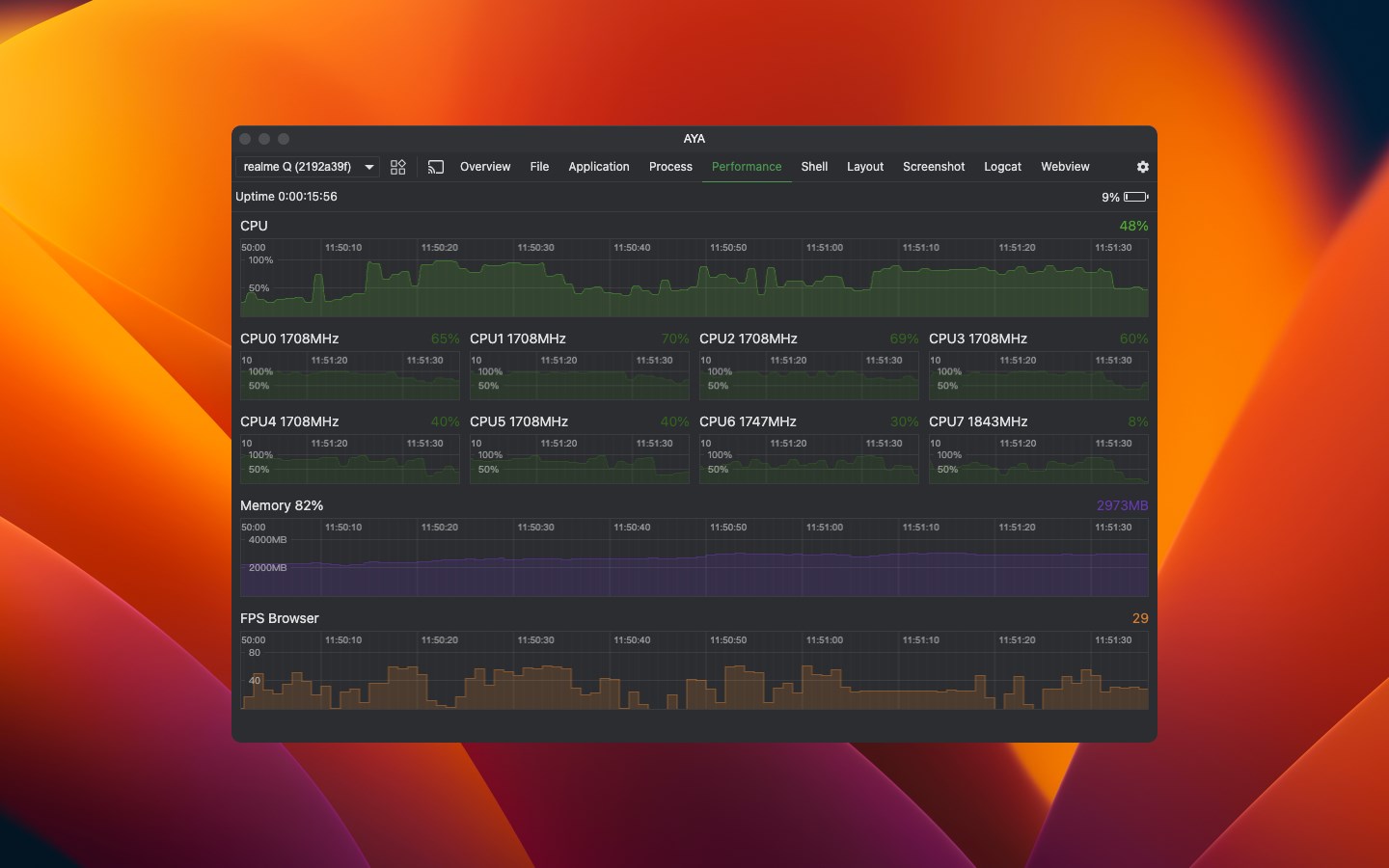This screenshot has height=868, width=1389.
Task: Open the Webview tab
Action: [x=1065, y=167]
